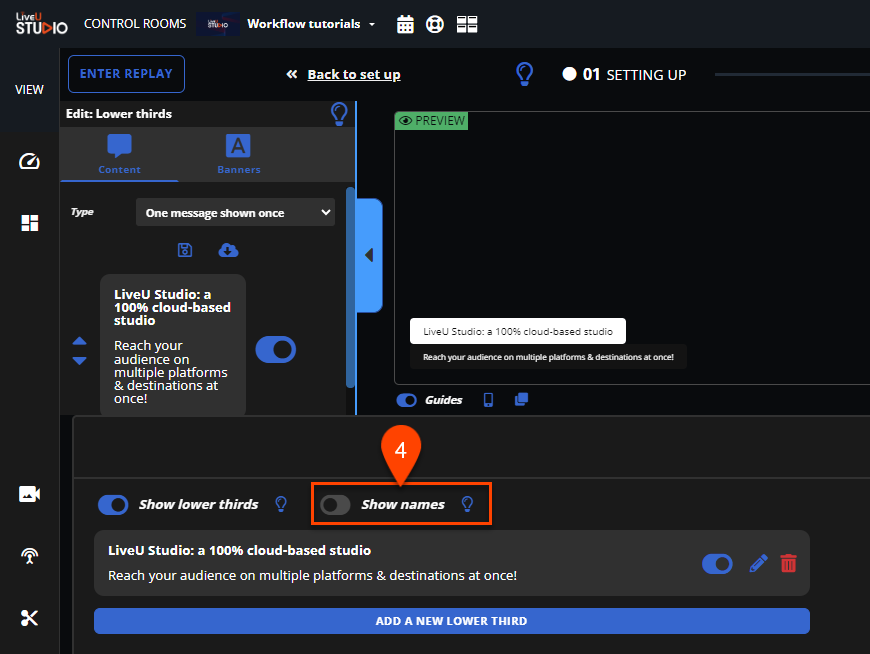Image resolution: width=870 pixels, height=654 pixels.
Task: Delete the lower third with red trash icon
Action: [788, 564]
